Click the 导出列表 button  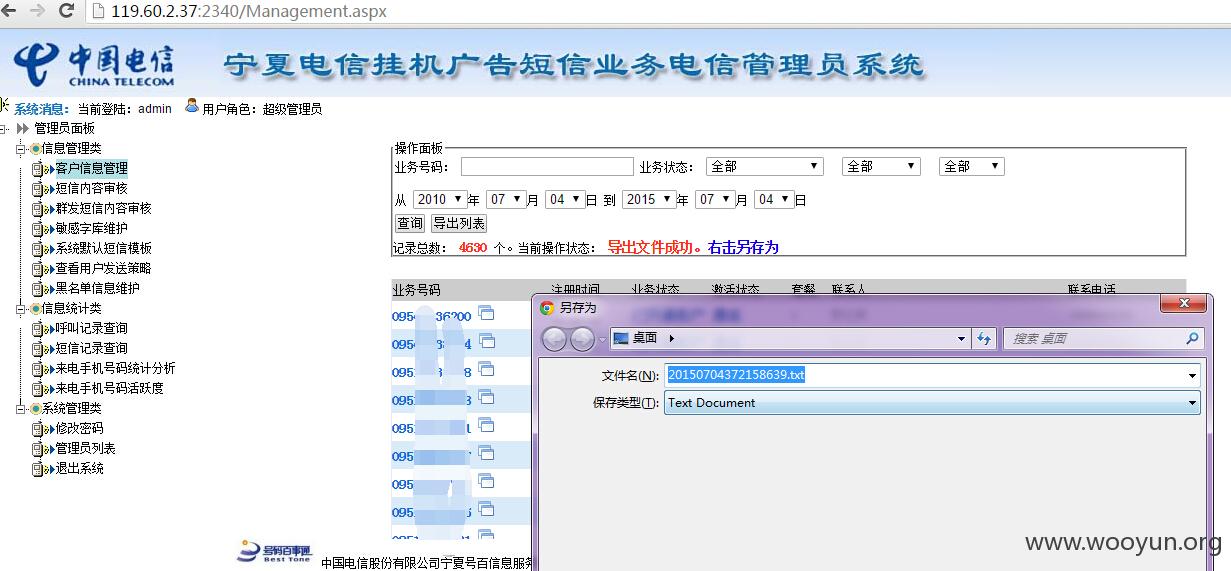coord(458,224)
